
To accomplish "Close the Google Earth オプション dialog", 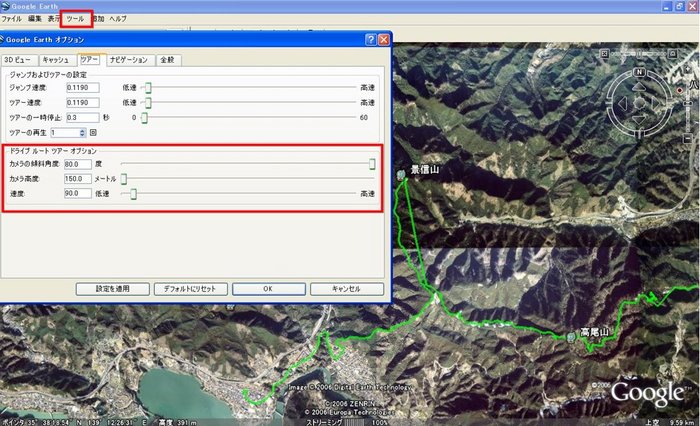I will click(383, 40).
